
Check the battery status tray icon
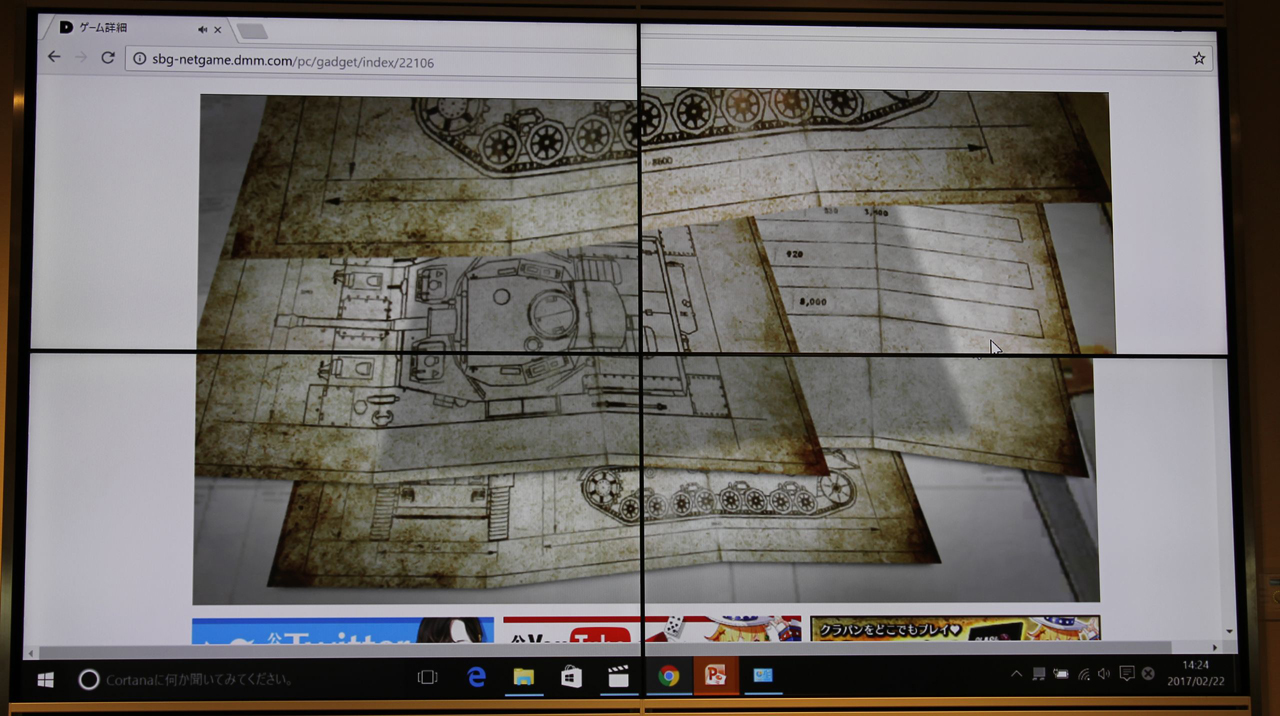tap(1061, 674)
